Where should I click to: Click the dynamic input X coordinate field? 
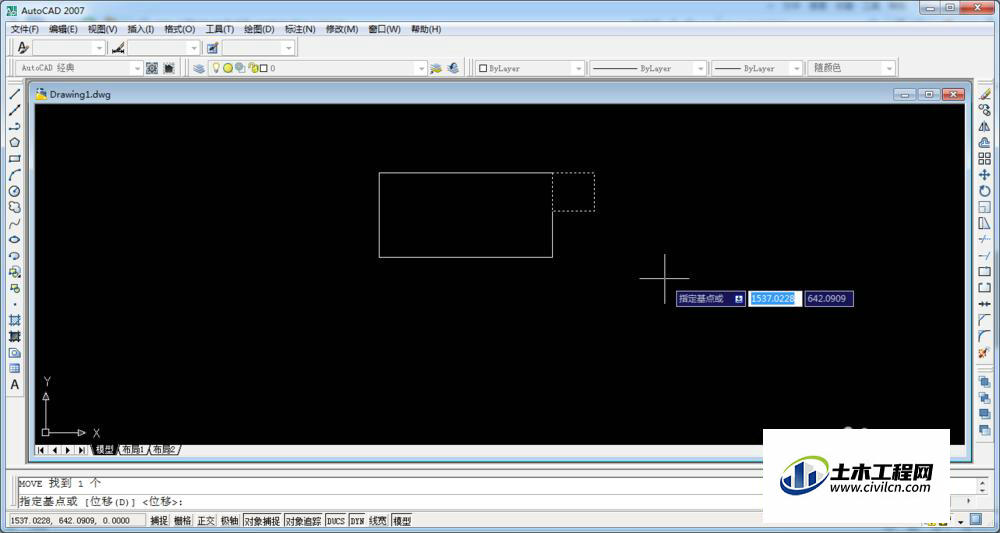pos(775,298)
